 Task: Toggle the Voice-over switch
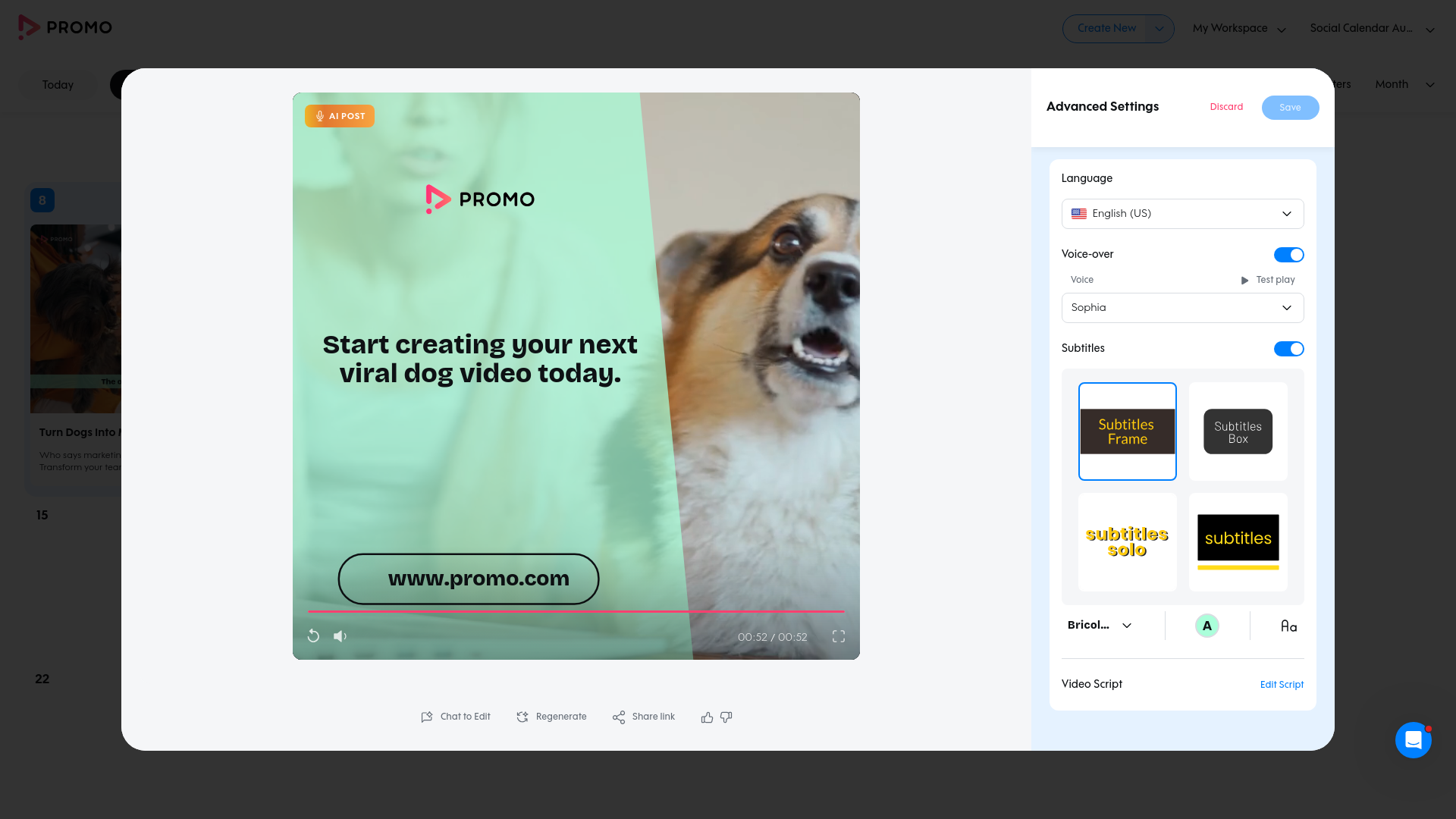pos(1288,255)
